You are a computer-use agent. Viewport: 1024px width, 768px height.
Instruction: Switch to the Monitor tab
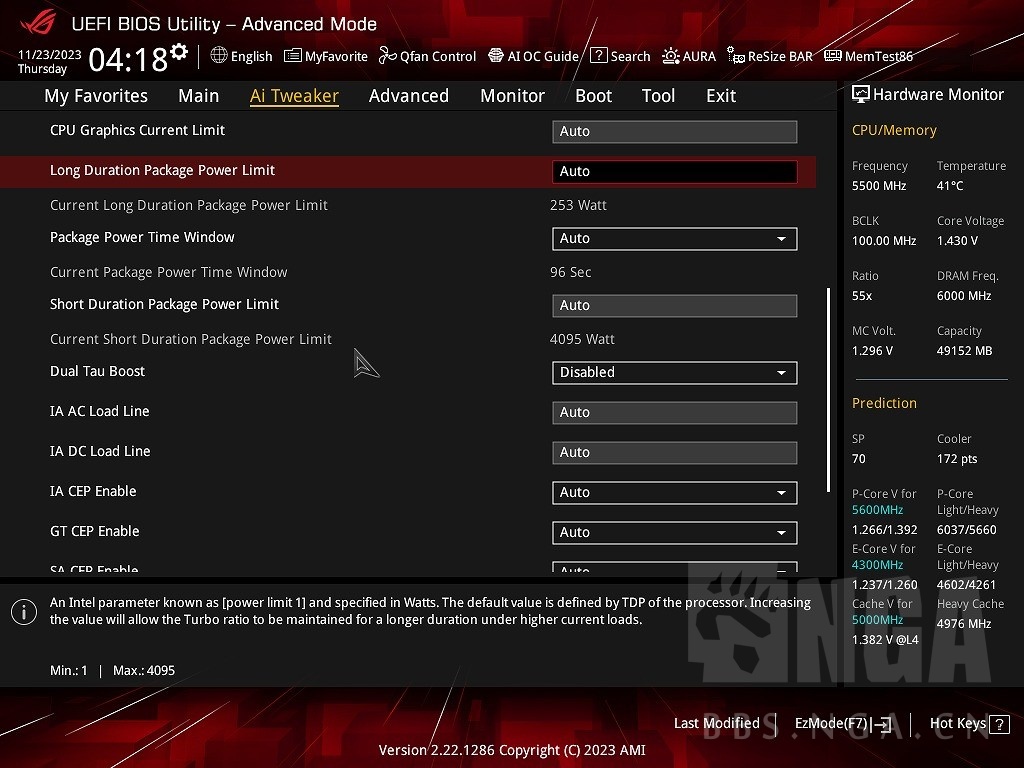pyautogui.click(x=512, y=95)
